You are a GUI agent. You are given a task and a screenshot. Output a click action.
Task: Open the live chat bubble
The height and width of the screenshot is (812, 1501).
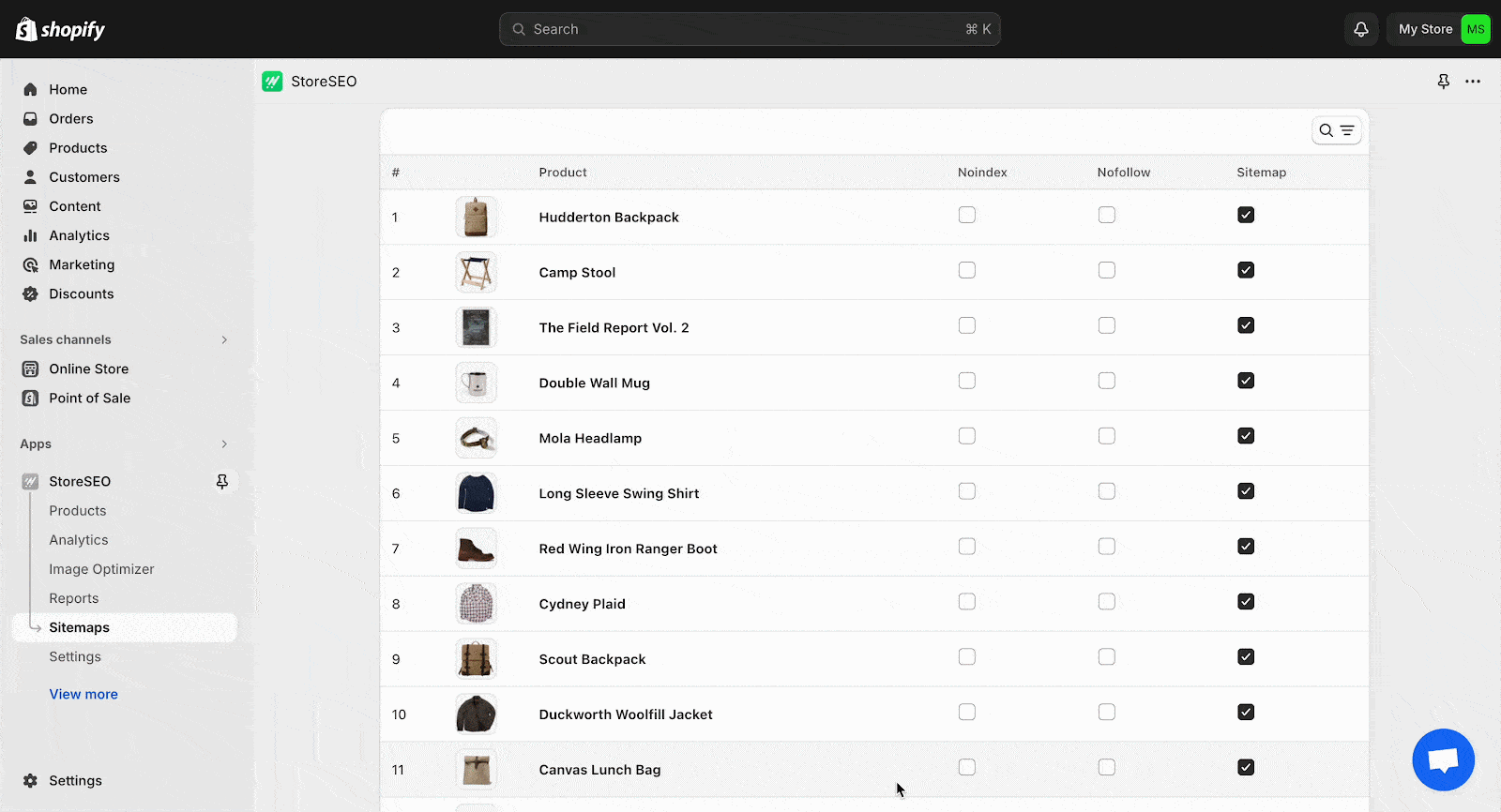click(1443, 759)
